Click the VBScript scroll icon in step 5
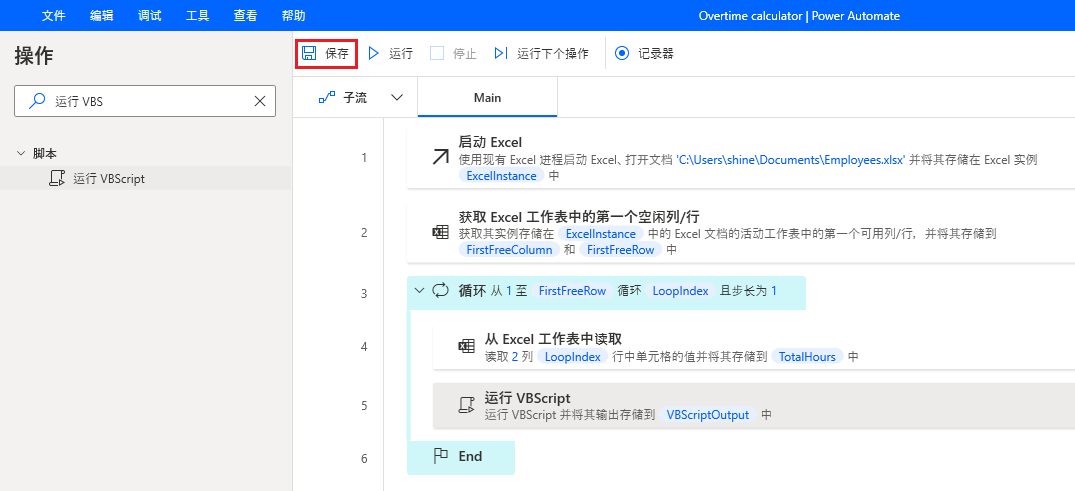1075x491 pixels. [x=466, y=405]
